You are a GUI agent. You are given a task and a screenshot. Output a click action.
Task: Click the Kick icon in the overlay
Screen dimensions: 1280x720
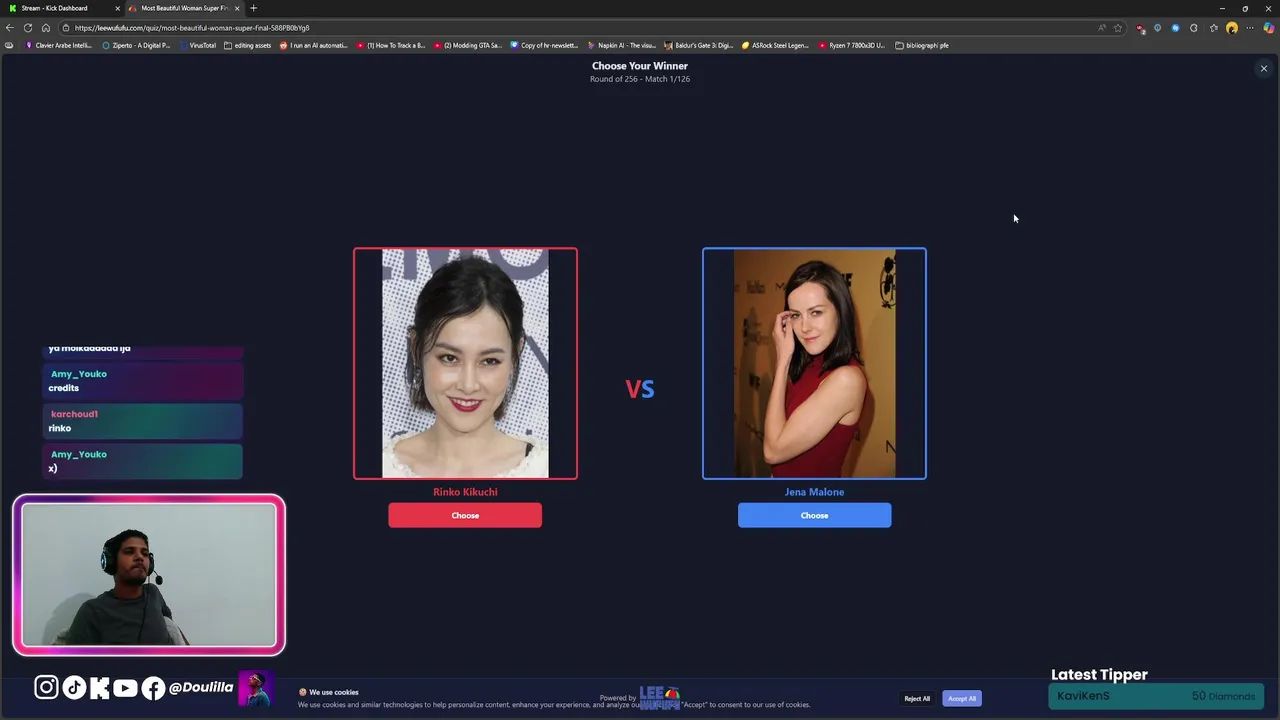pyautogui.click(x=99, y=687)
